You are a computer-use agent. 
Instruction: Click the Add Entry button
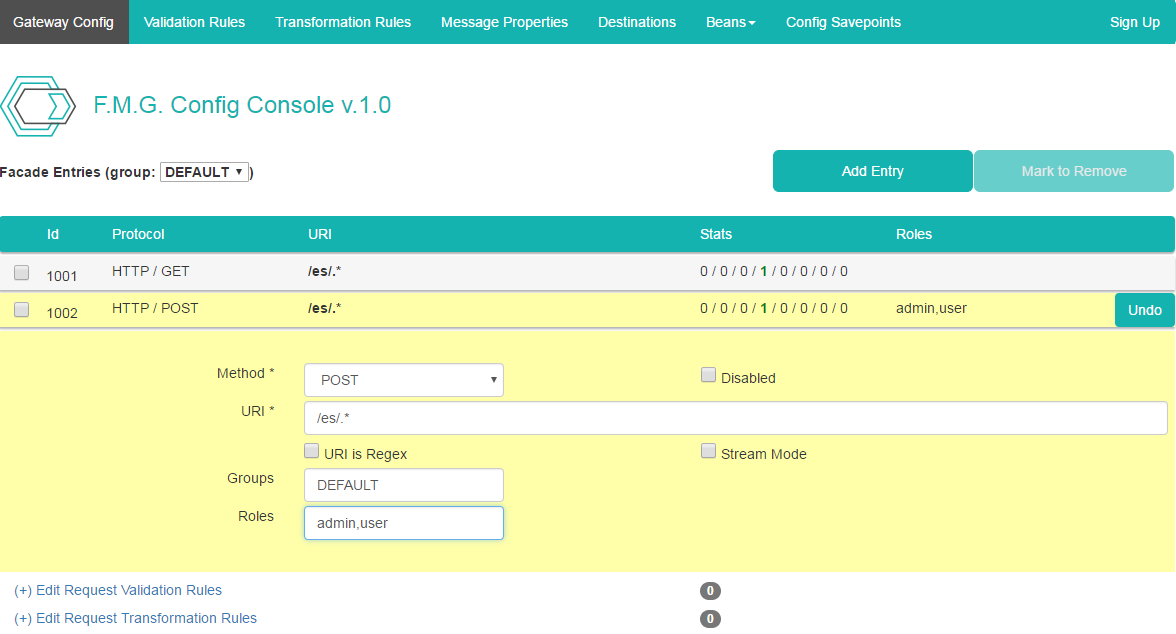(x=872, y=171)
